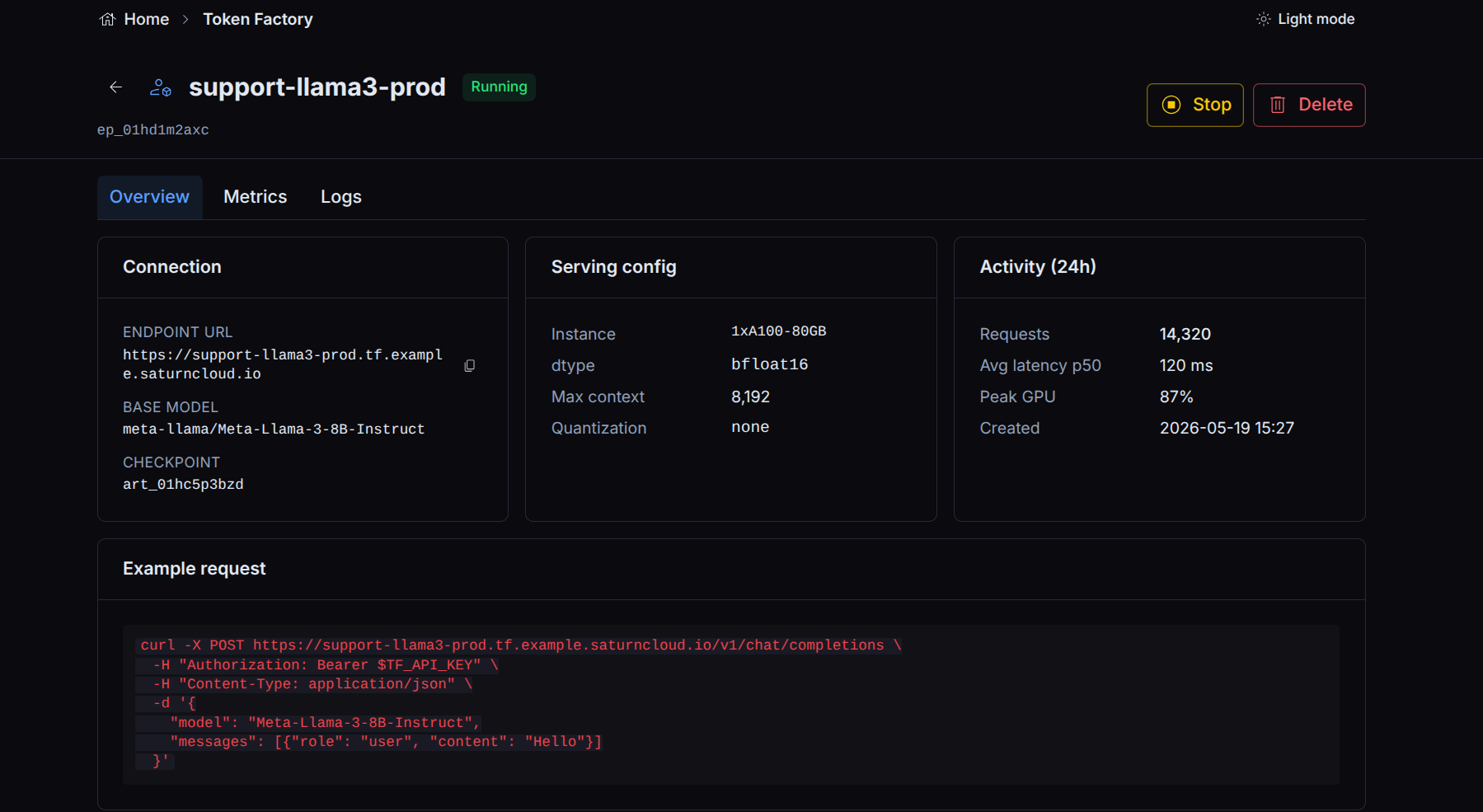Click the Authorization Bearer header line
Screen dimensions: 1483x812
(325, 665)
